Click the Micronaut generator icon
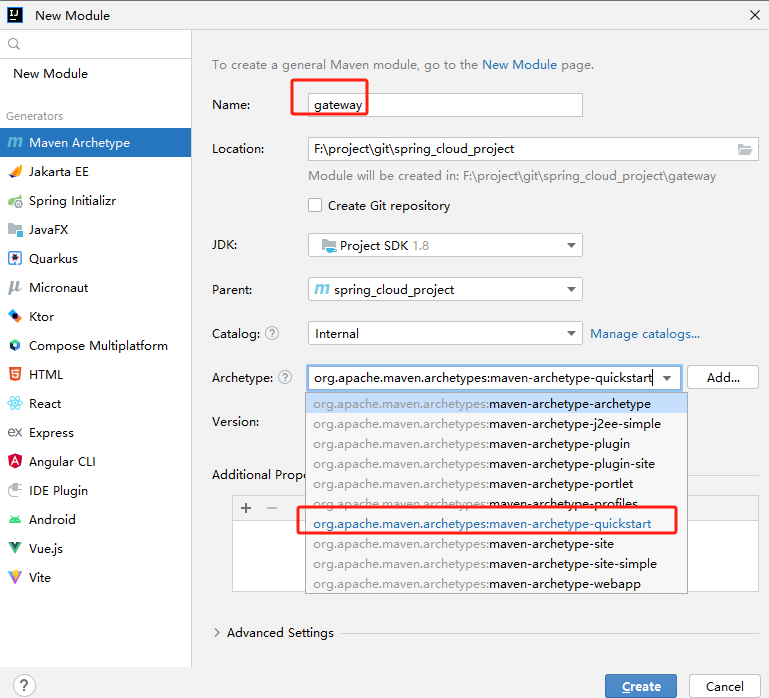This screenshot has height=698, width=769. coord(15,287)
